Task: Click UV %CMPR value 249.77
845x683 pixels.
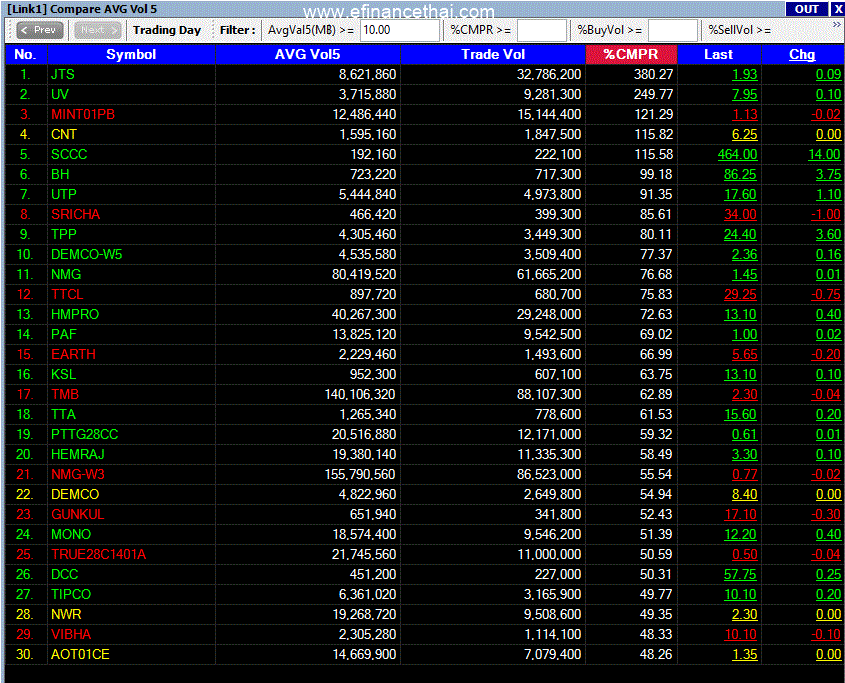Action: 653,94
